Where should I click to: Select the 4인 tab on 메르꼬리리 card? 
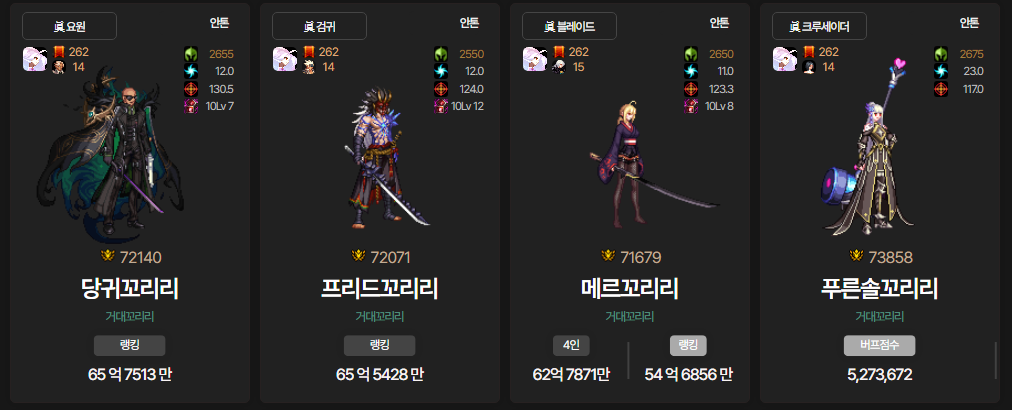point(571,345)
